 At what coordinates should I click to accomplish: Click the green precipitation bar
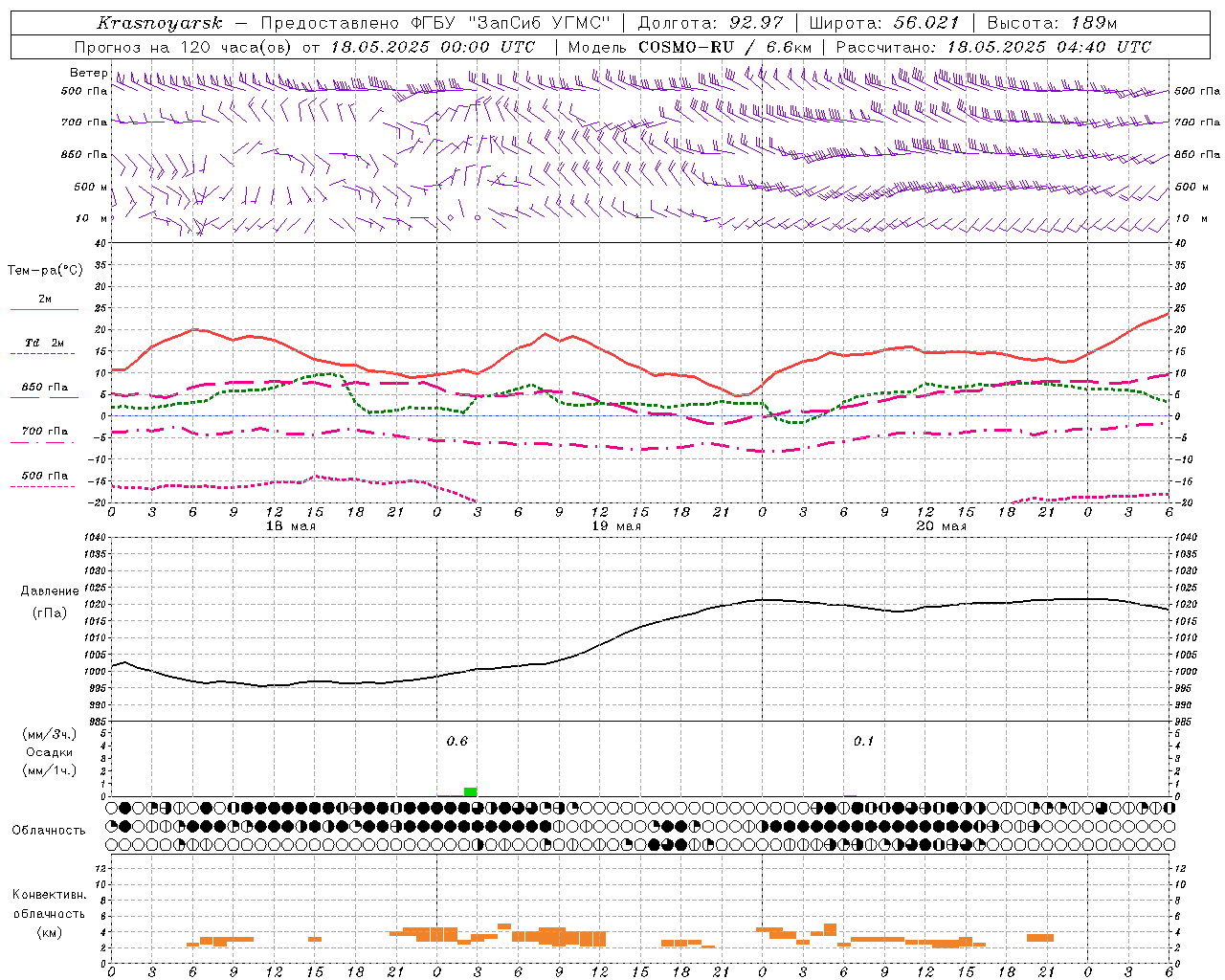470,791
